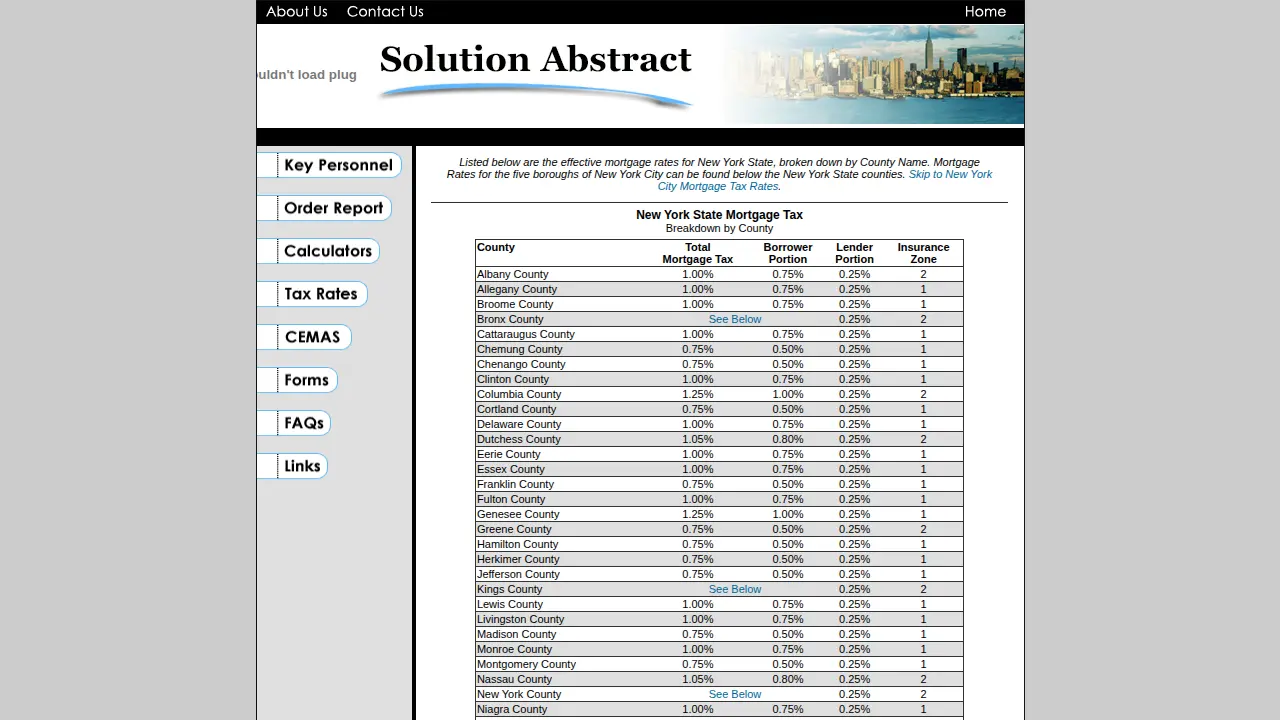Screen dimensions: 1280x720
Task: Click the Manhattan skyline header image
Action: pos(872,74)
